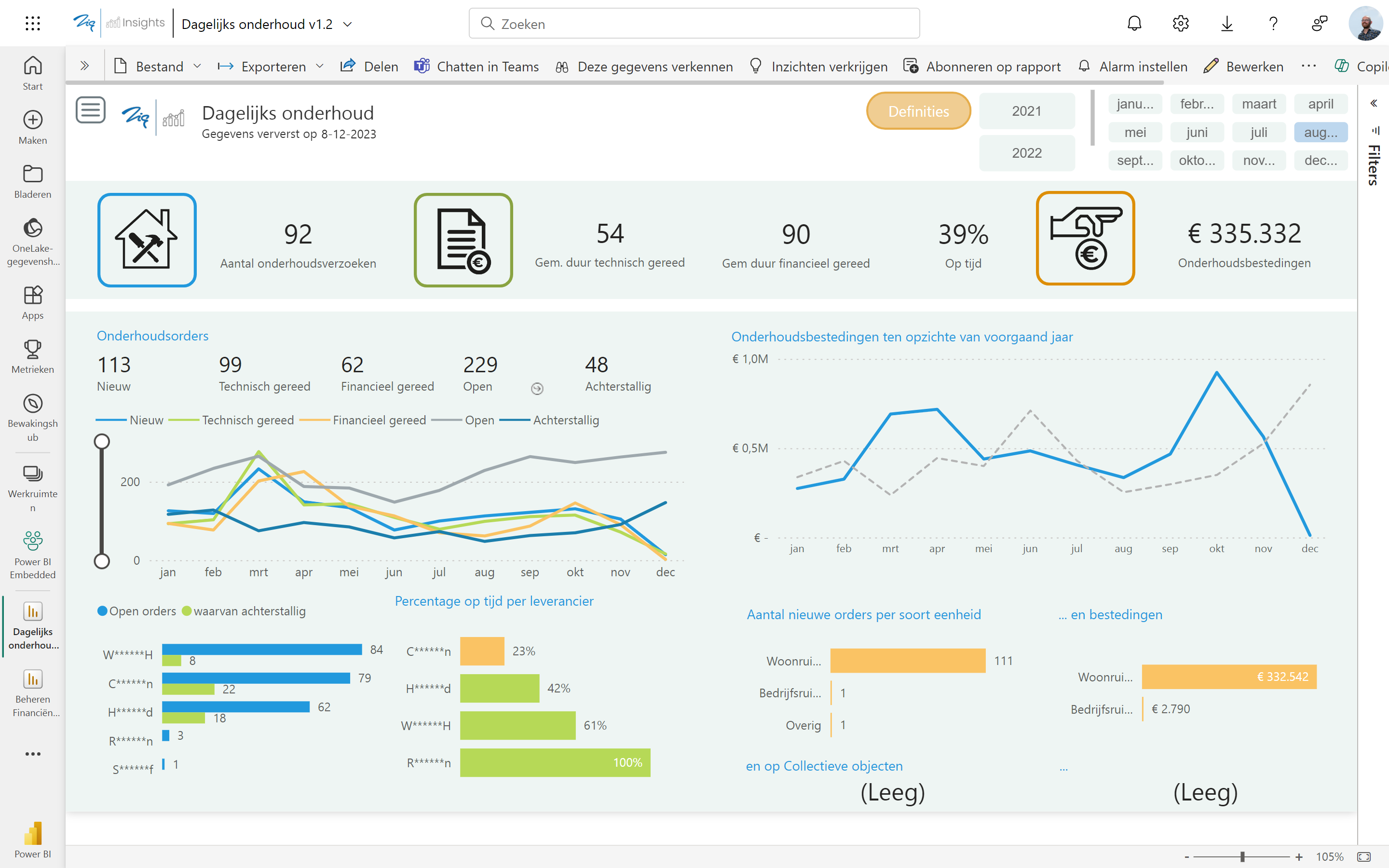Toggle the 2022 year slicer

pos(1026,153)
